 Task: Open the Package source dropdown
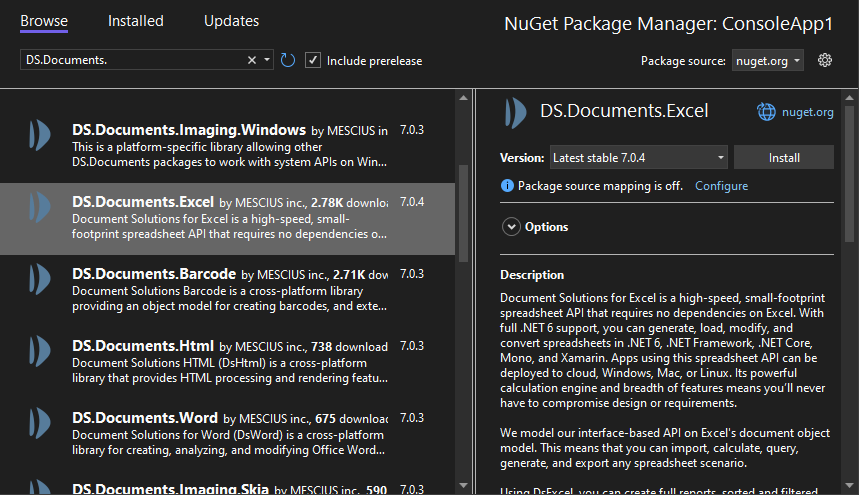click(768, 61)
